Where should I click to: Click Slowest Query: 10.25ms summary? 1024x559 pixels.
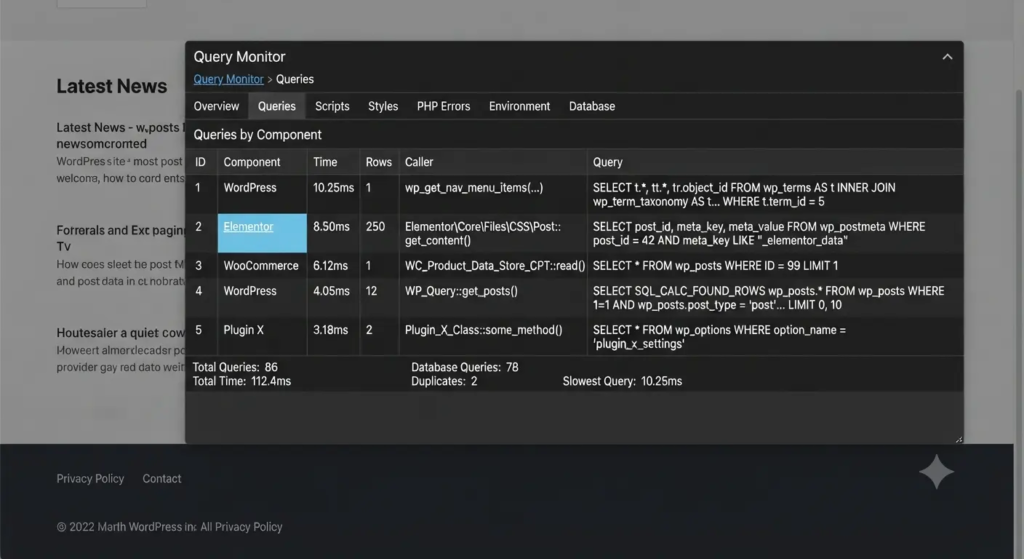coord(622,381)
